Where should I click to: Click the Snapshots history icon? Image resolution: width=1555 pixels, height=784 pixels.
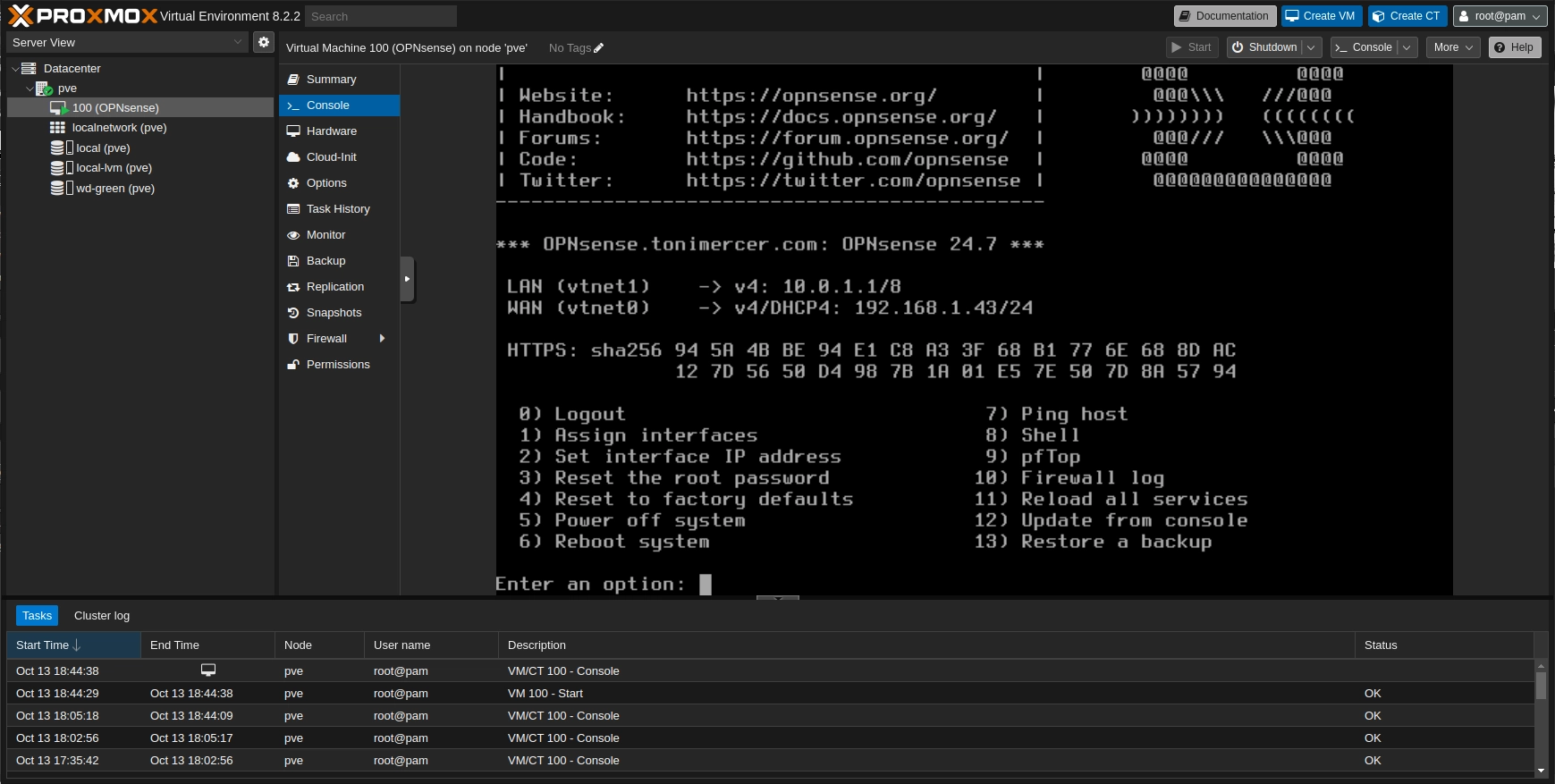[292, 313]
